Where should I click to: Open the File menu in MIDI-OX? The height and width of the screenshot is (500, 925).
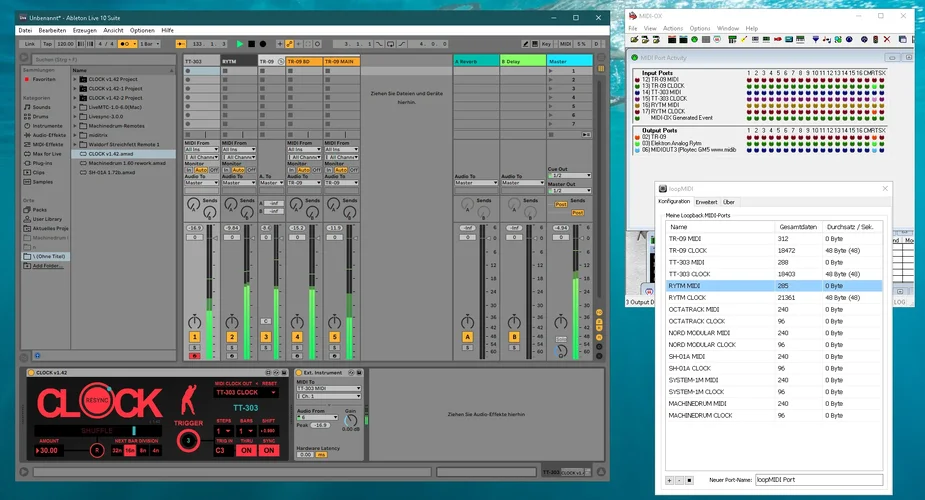pyautogui.click(x=632, y=28)
